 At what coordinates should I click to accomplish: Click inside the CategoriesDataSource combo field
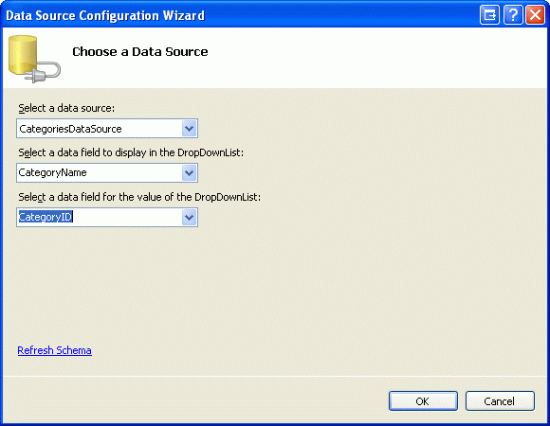pyautogui.click(x=99, y=128)
